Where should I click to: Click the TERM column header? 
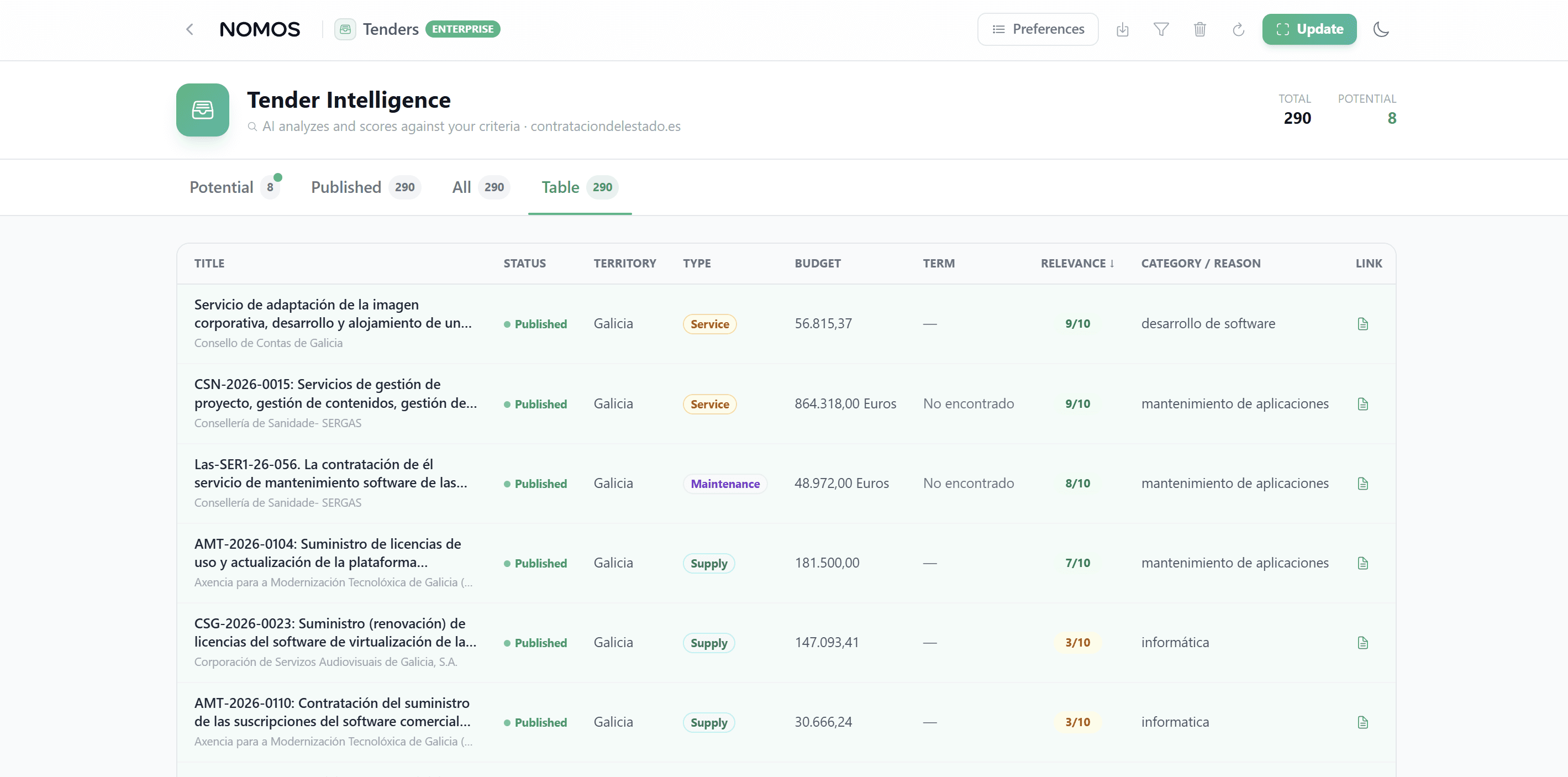pos(939,264)
